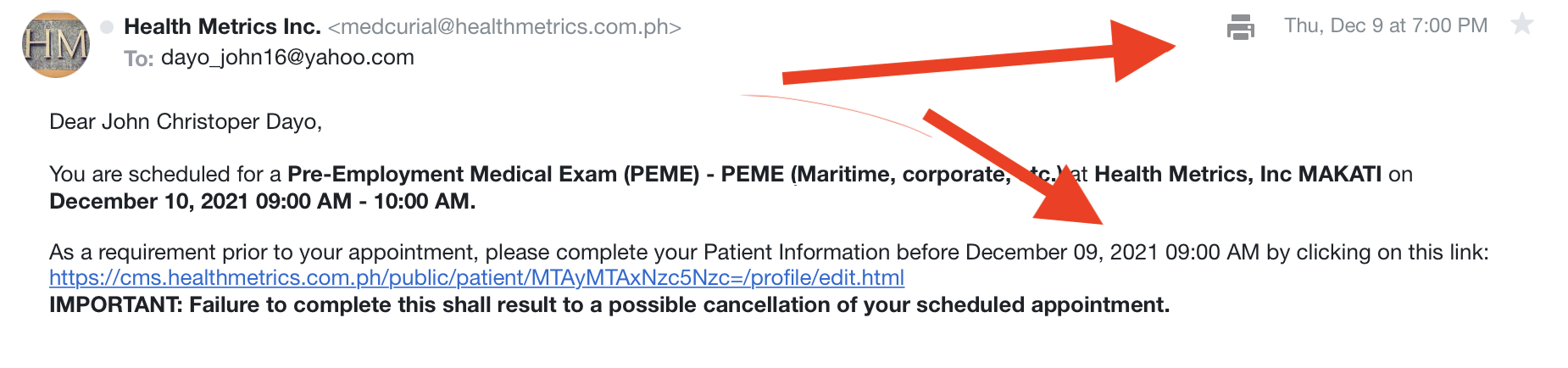
Task: Print this email using the printer icon
Action: pos(1240,27)
